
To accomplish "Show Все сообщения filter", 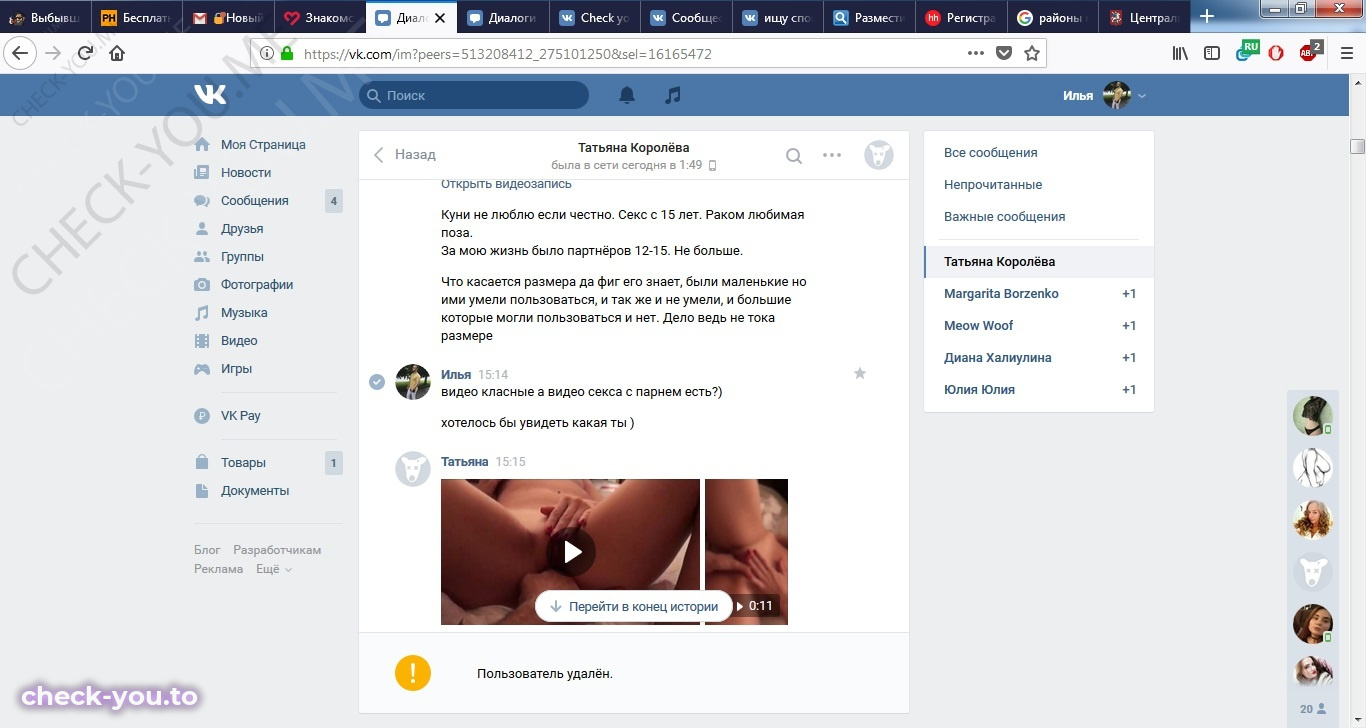I will click(990, 153).
